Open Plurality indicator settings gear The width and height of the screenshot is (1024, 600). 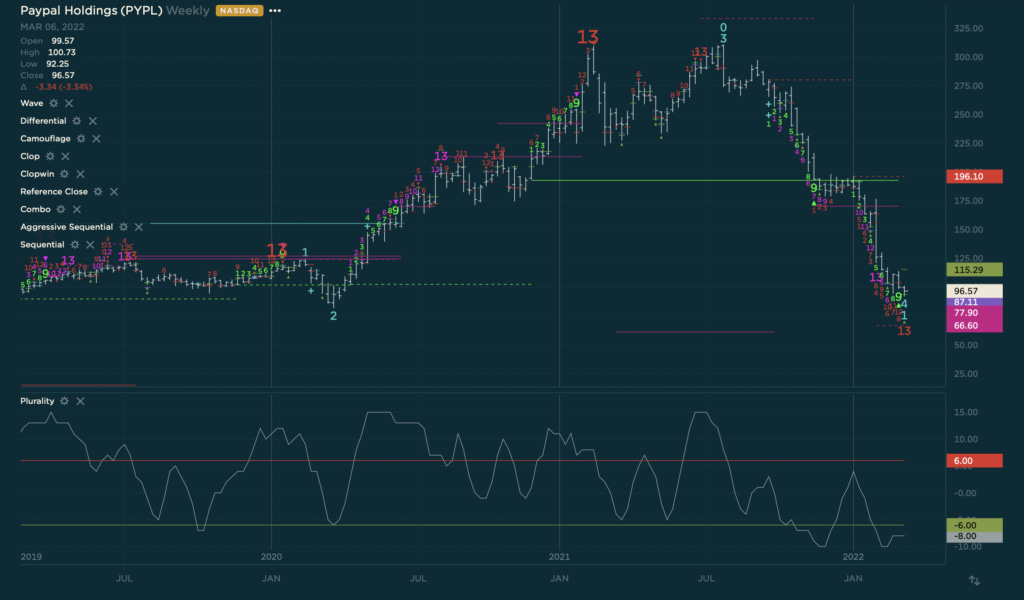point(64,401)
